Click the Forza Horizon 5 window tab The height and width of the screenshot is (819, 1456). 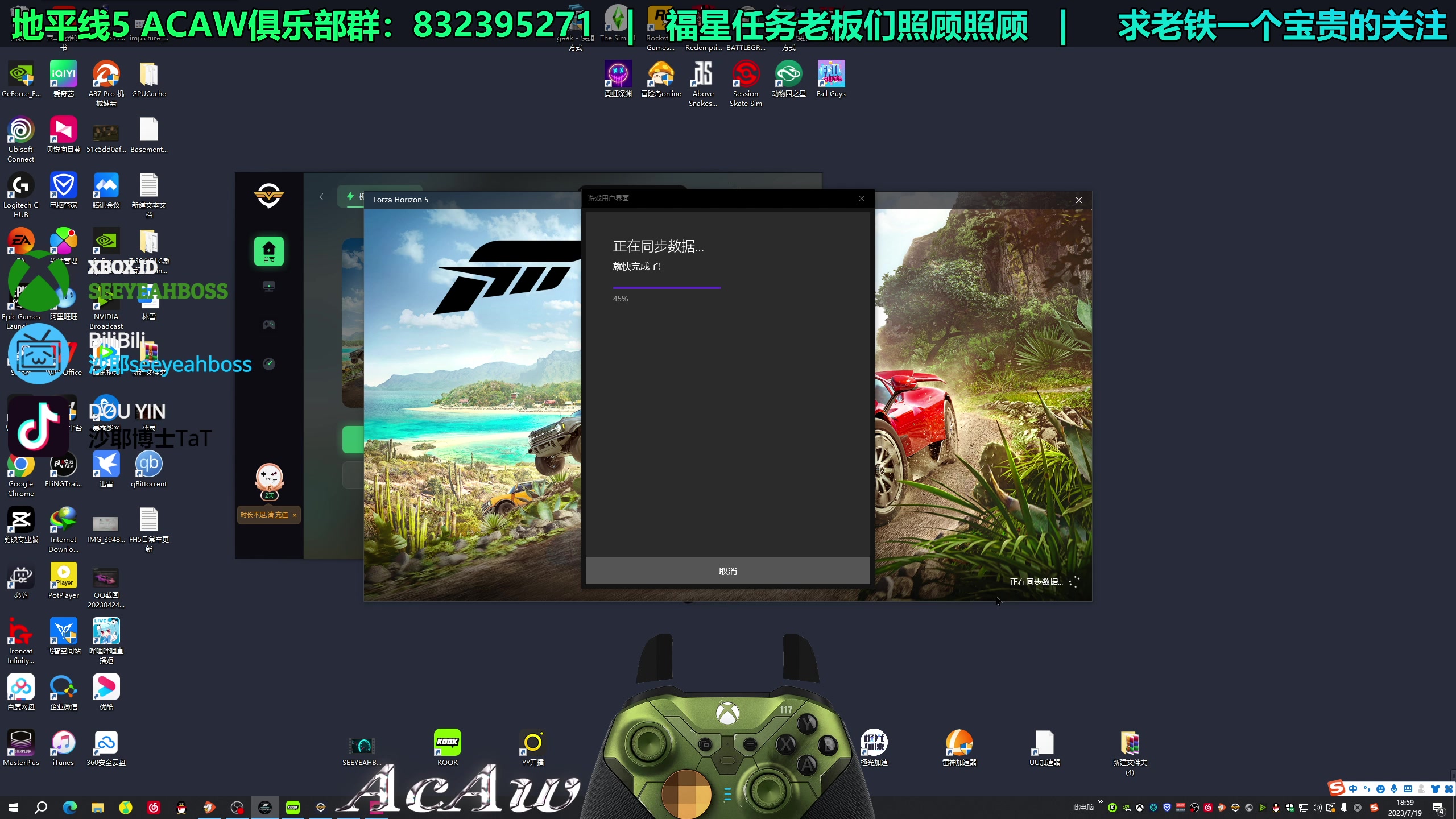coord(400,199)
